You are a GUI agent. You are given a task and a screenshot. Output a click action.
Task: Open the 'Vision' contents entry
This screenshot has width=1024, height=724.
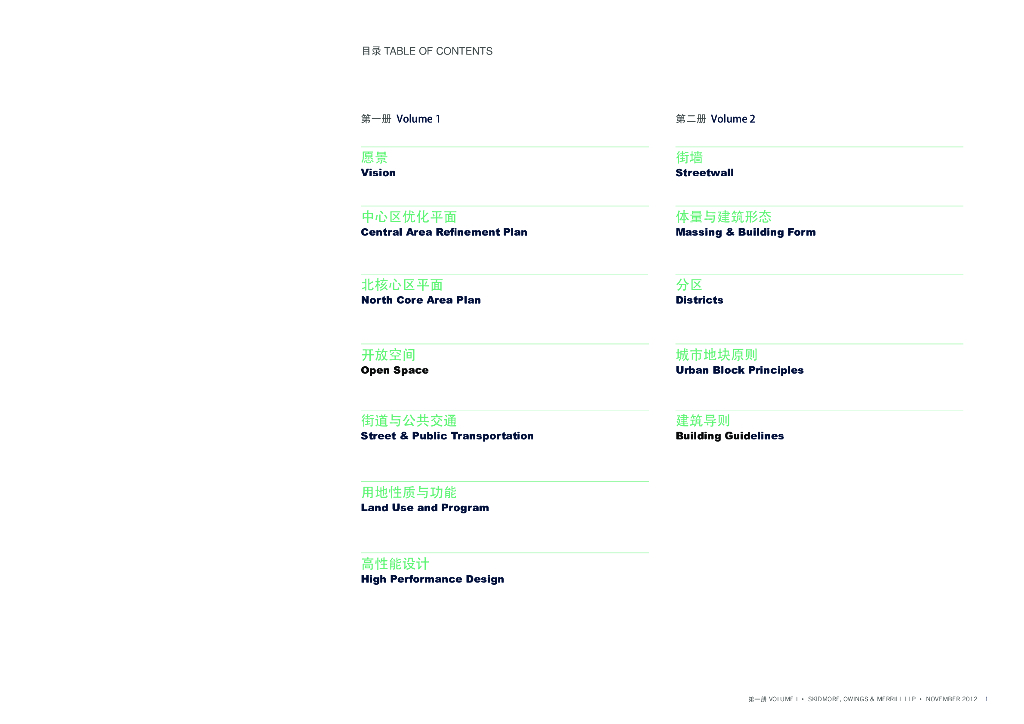click(x=378, y=173)
